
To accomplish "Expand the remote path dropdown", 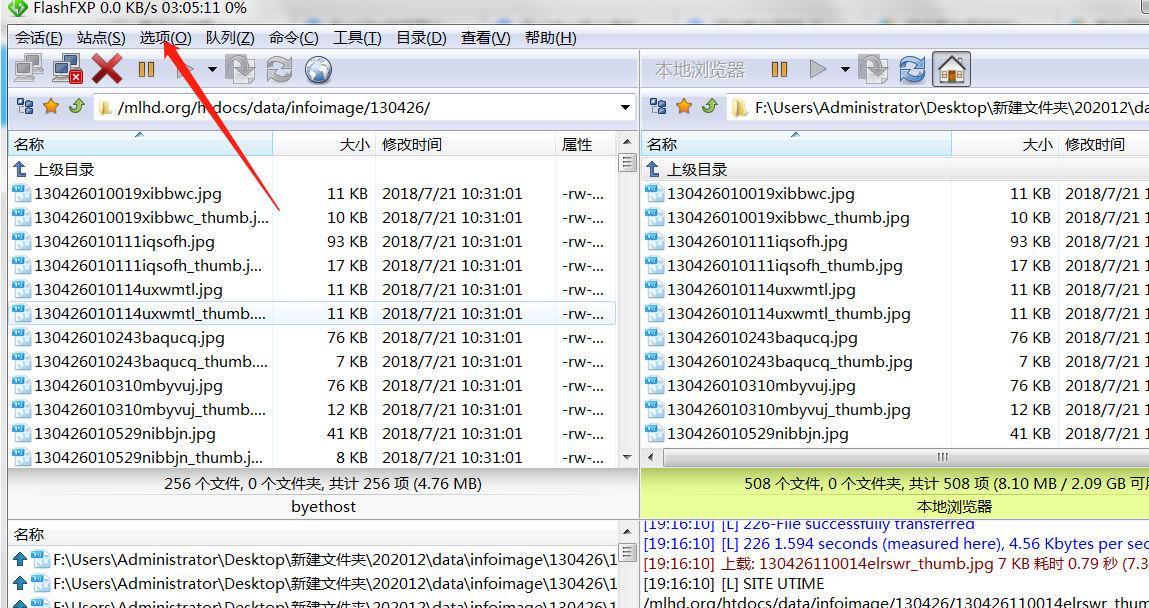I will pos(625,107).
